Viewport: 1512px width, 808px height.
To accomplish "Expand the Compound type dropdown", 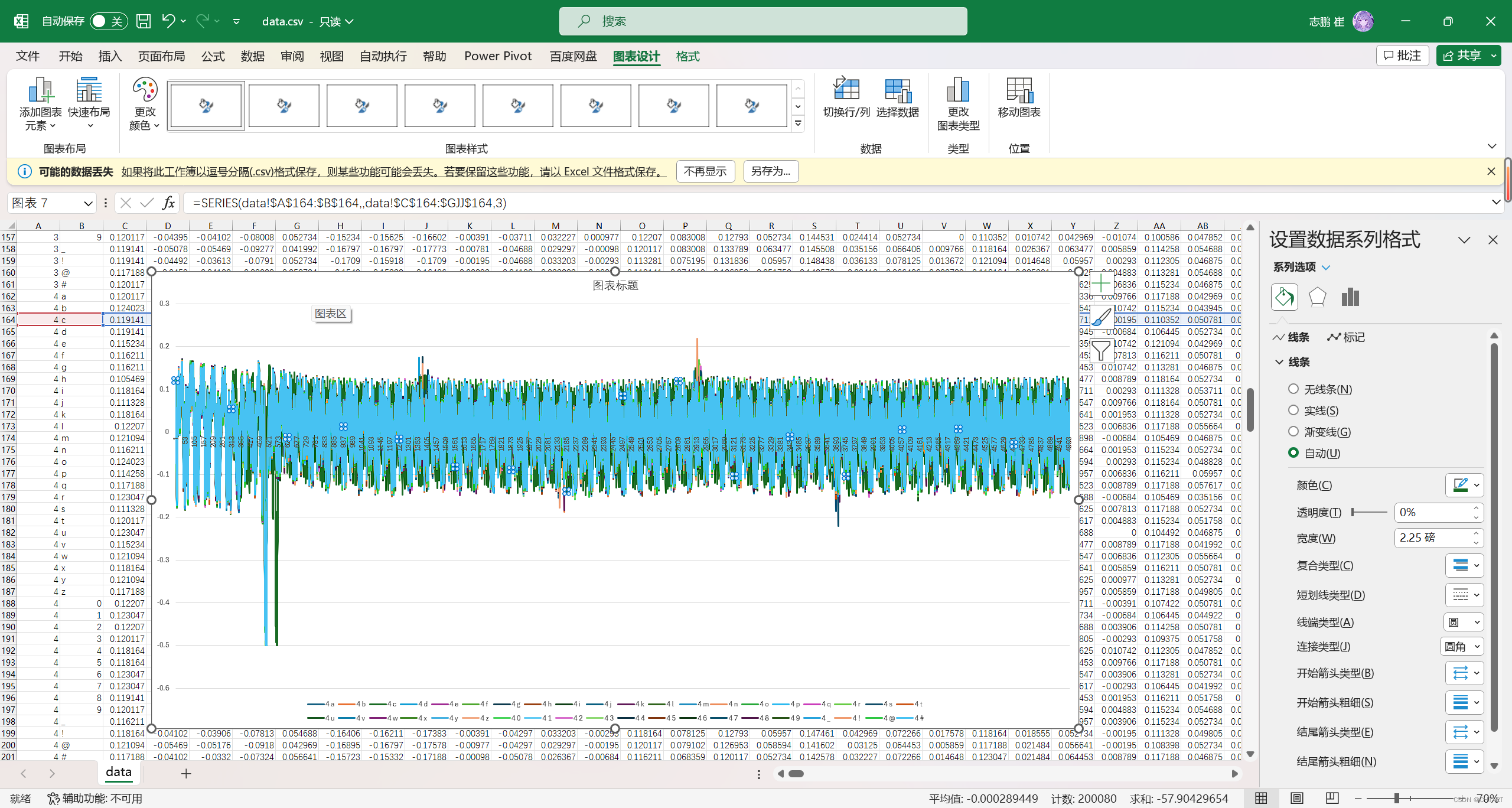I will (x=1465, y=565).
